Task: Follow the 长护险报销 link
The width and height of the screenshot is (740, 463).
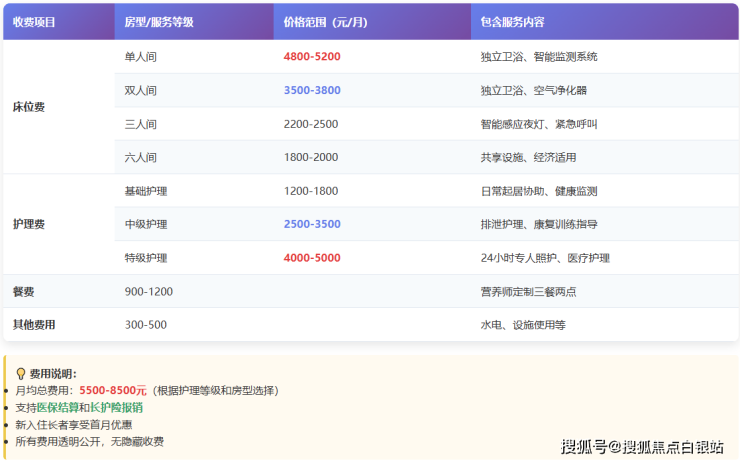Action: click(116, 407)
